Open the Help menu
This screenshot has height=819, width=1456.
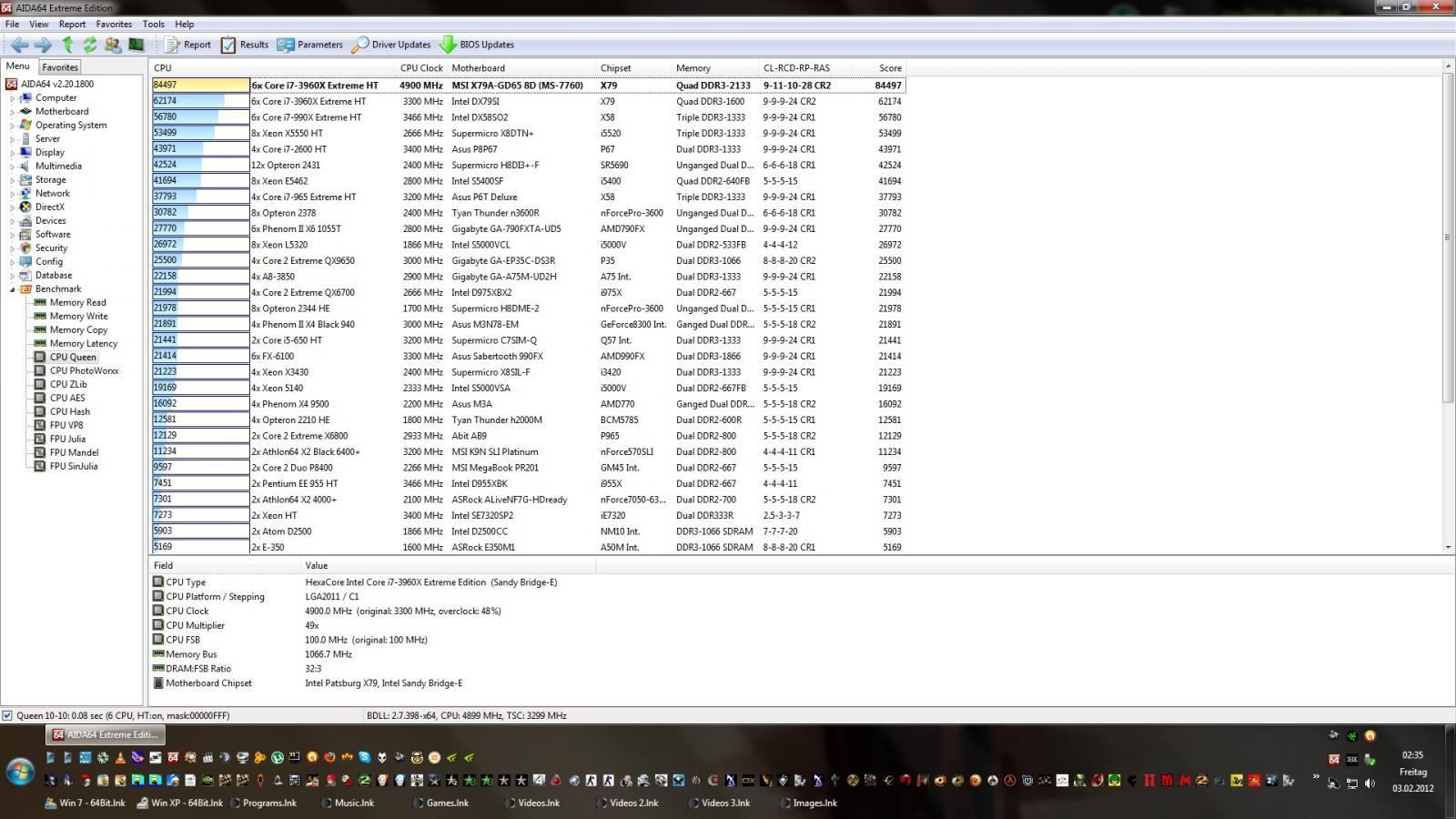185,24
